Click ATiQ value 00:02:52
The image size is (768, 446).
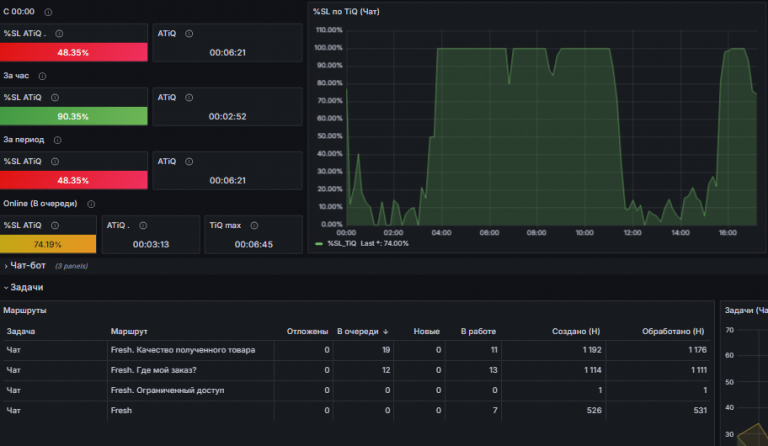227,117
